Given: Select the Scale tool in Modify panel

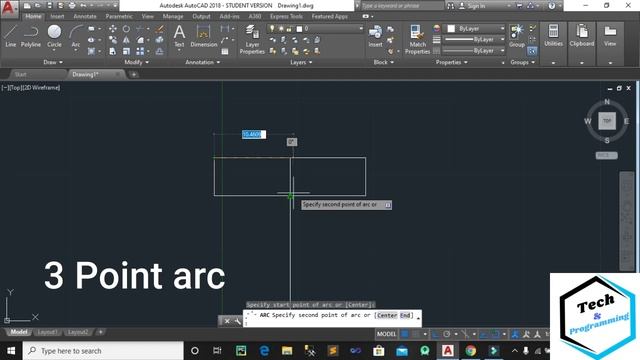Looking at the screenshot, I should pyautogui.click(x=127, y=51).
